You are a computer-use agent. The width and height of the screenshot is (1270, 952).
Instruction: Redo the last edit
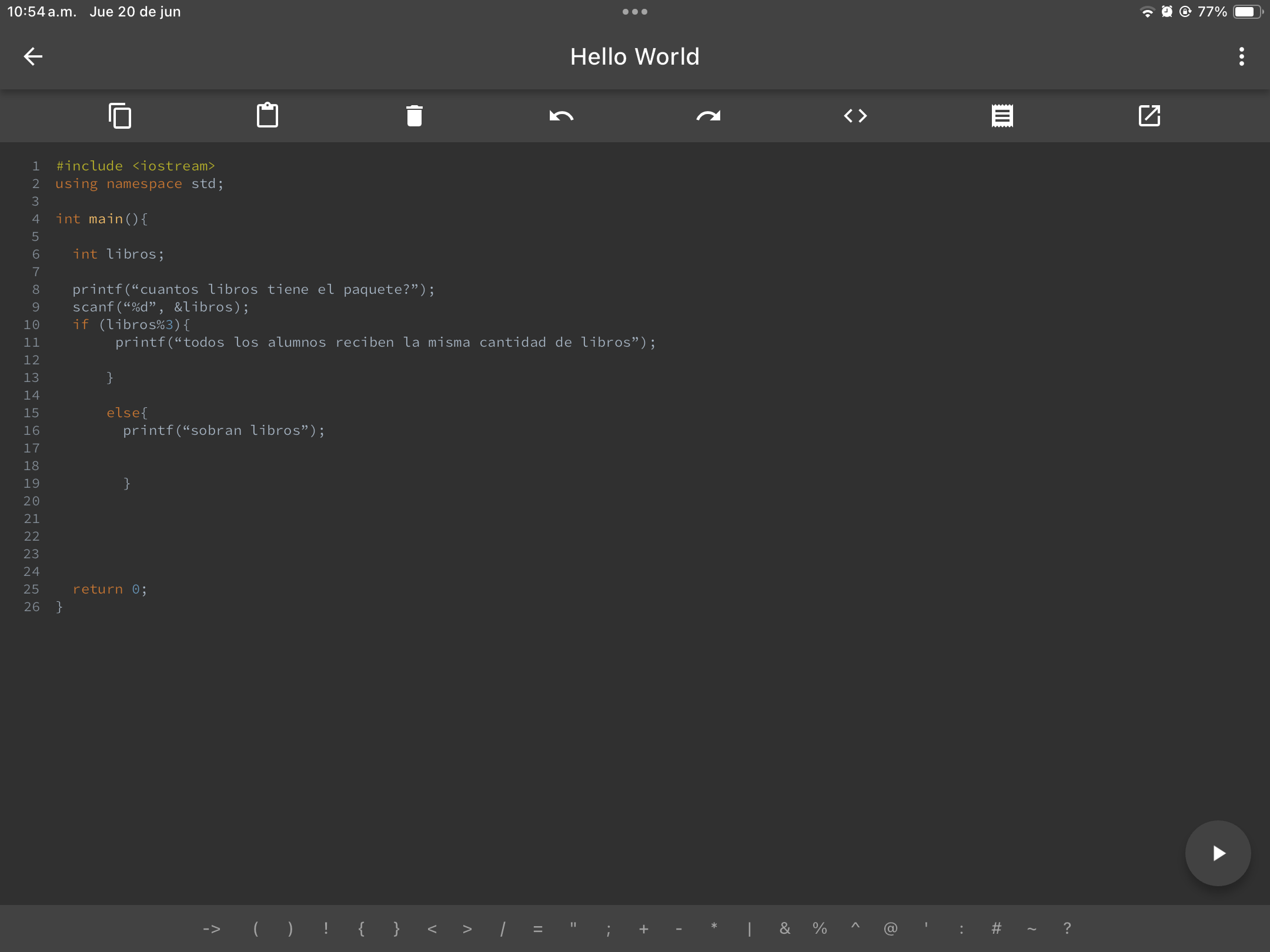[708, 116]
